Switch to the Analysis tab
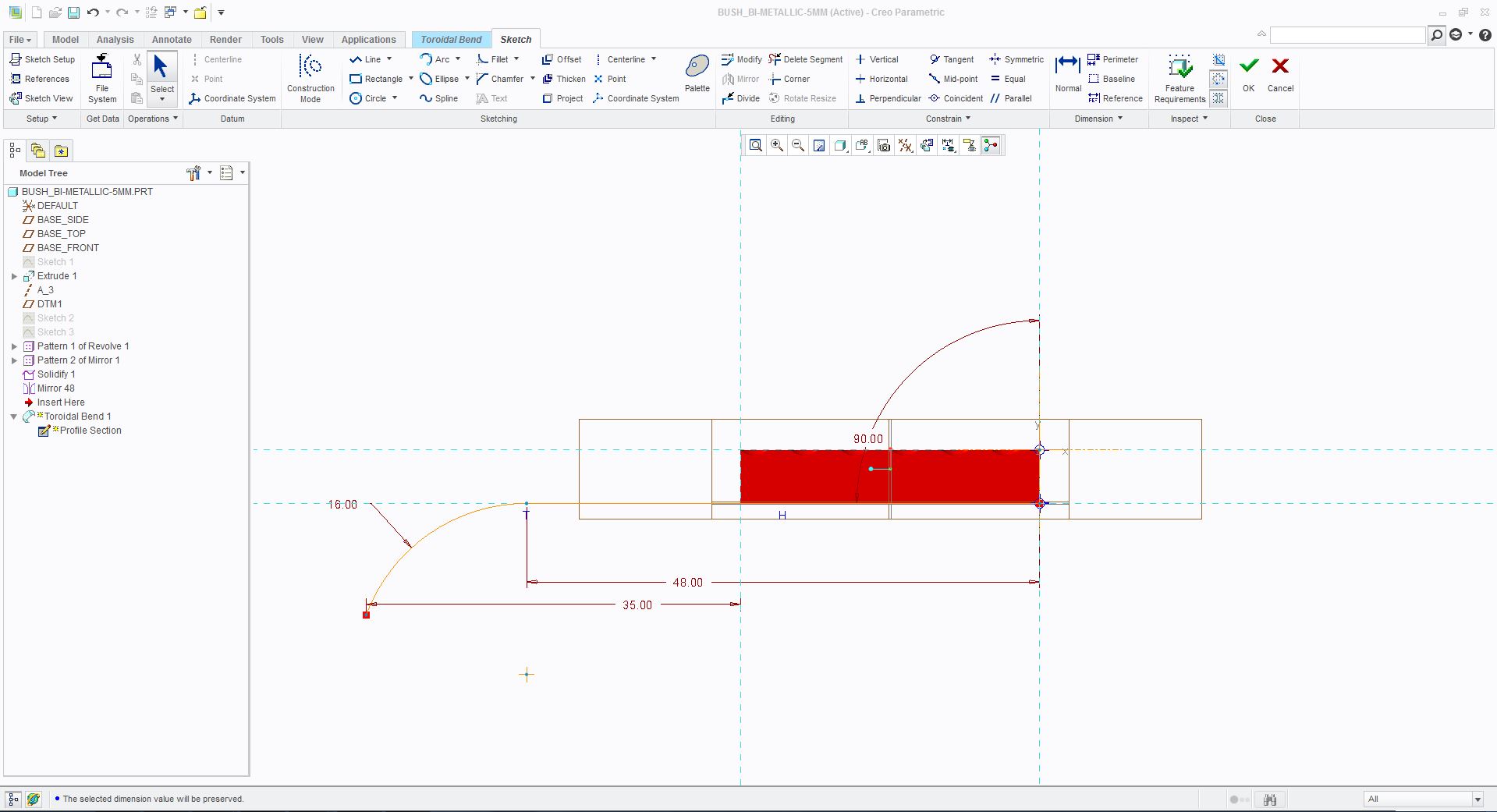 [x=115, y=40]
